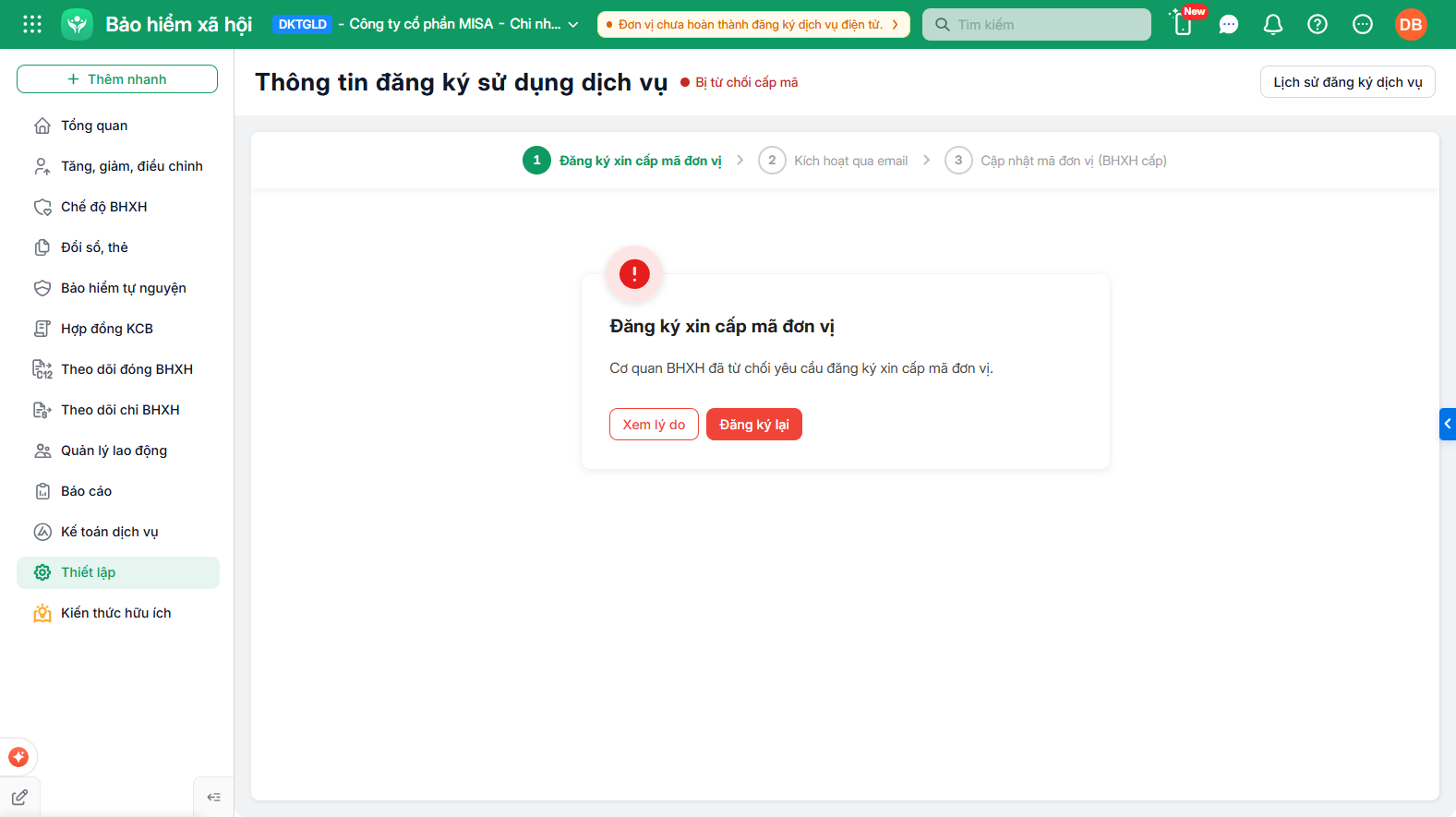The height and width of the screenshot is (817, 1456).
Task: Select step 3 Cập nhật mã đơn vị
Action: point(1055,161)
